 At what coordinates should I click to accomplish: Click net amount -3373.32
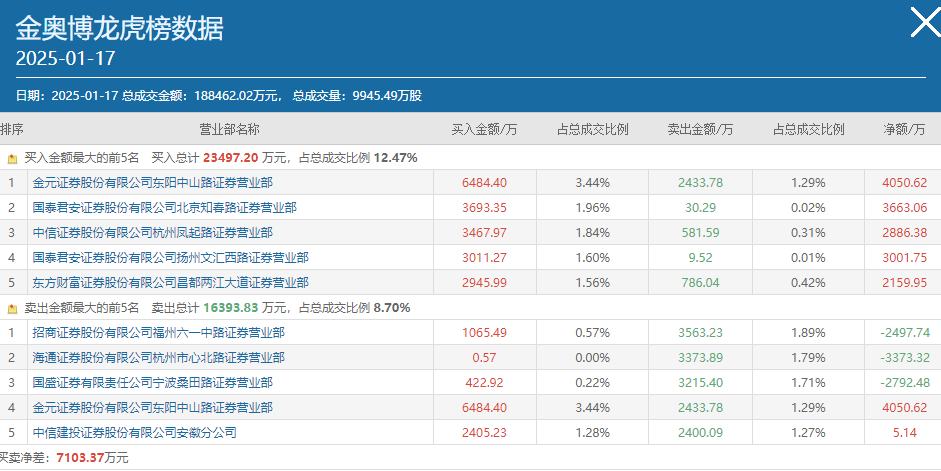pyautogui.click(x=905, y=358)
